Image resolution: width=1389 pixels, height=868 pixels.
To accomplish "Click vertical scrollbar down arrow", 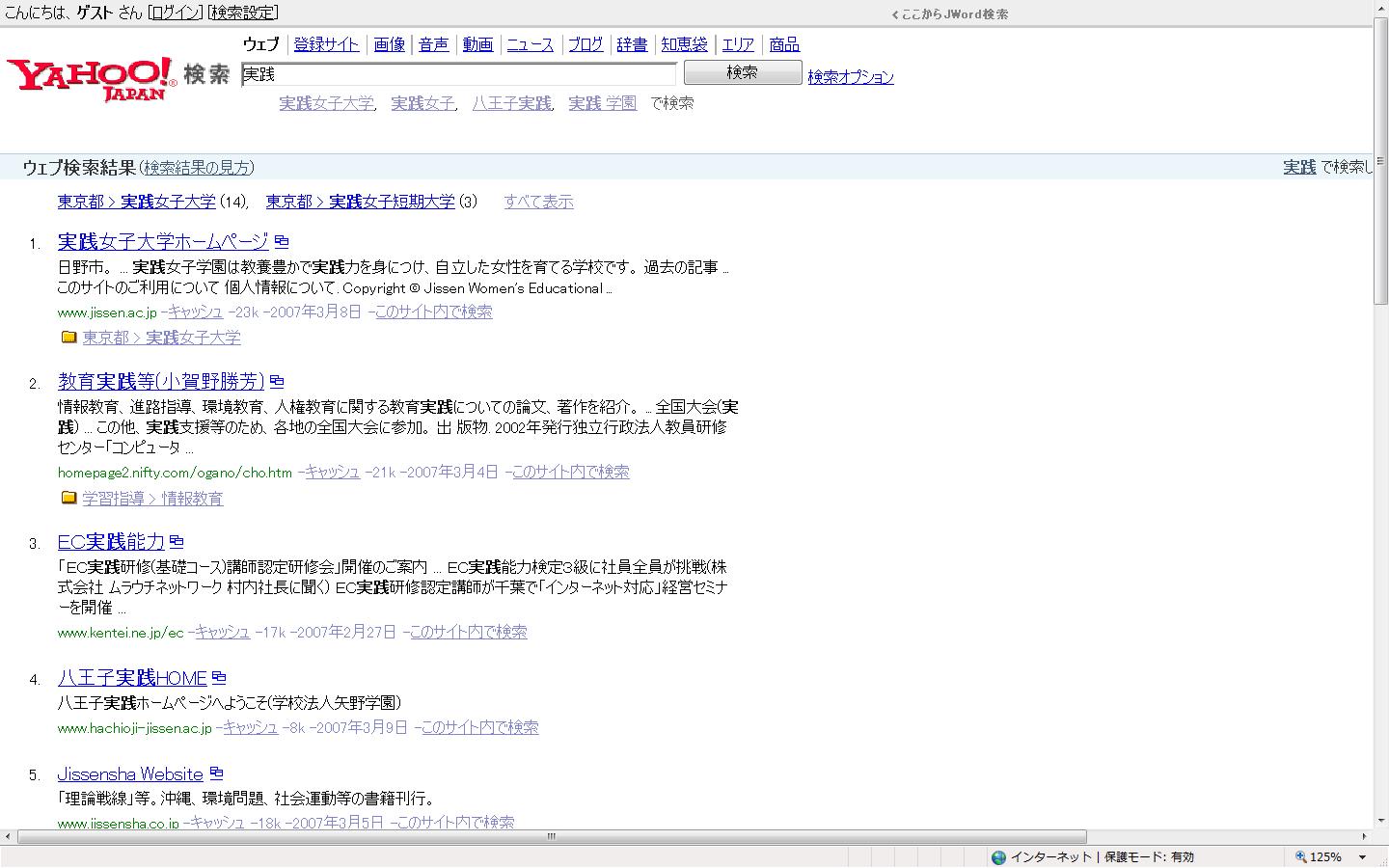I will pyautogui.click(x=1381, y=820).
